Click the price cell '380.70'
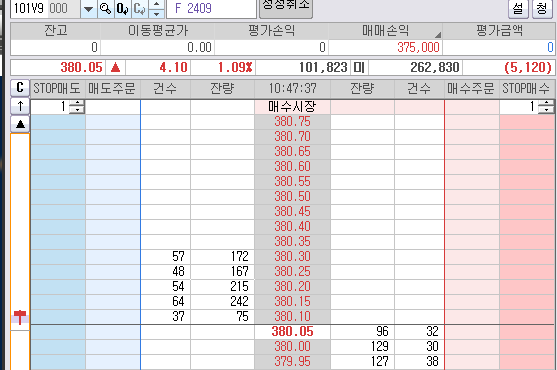 click(292, 137)
